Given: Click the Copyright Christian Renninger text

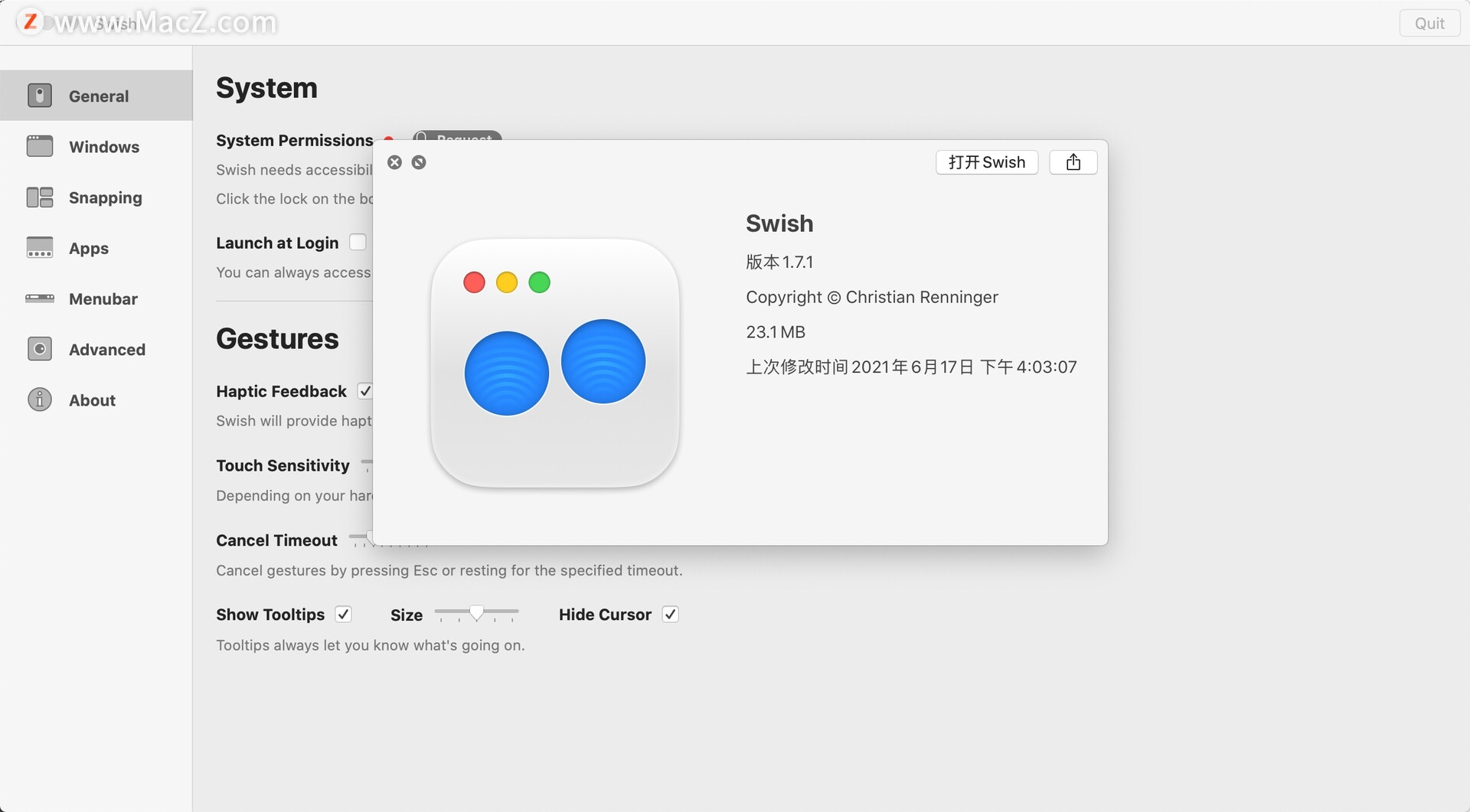Looking at the screenshot, I should [x=872, y=297].
